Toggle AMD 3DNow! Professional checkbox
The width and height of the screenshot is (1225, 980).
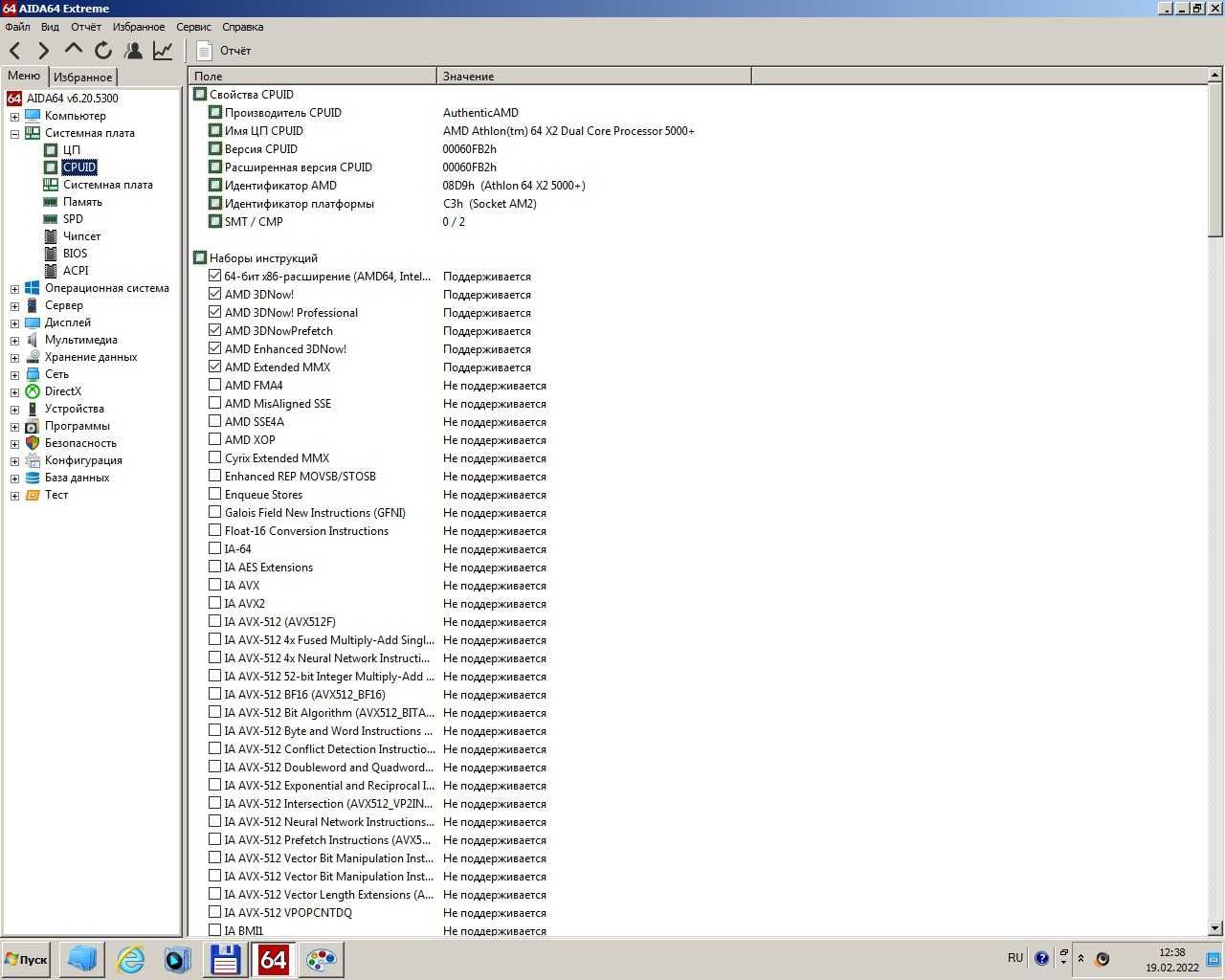[x=214, y=312]
